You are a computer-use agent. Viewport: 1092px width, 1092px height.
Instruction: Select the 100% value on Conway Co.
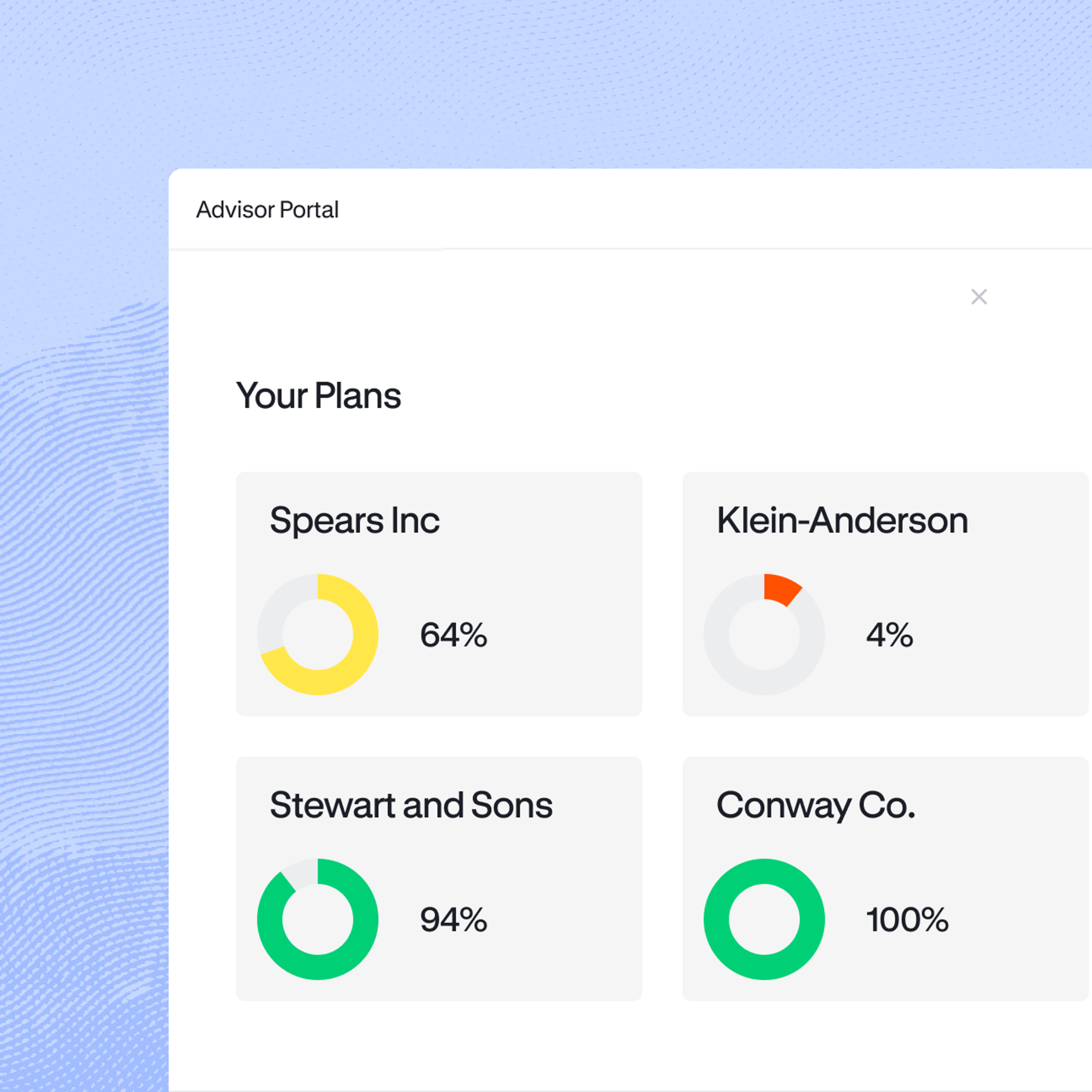coord(907,920)
